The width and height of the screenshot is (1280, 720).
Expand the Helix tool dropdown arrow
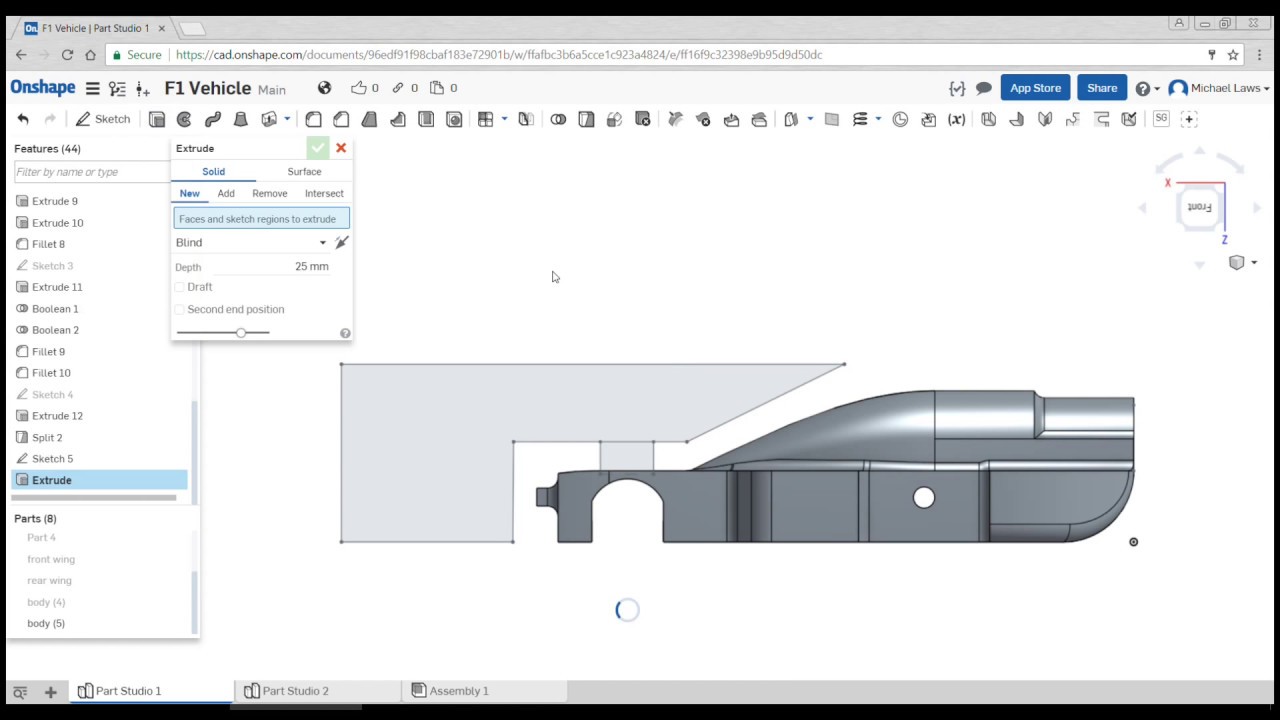point(878,119)
